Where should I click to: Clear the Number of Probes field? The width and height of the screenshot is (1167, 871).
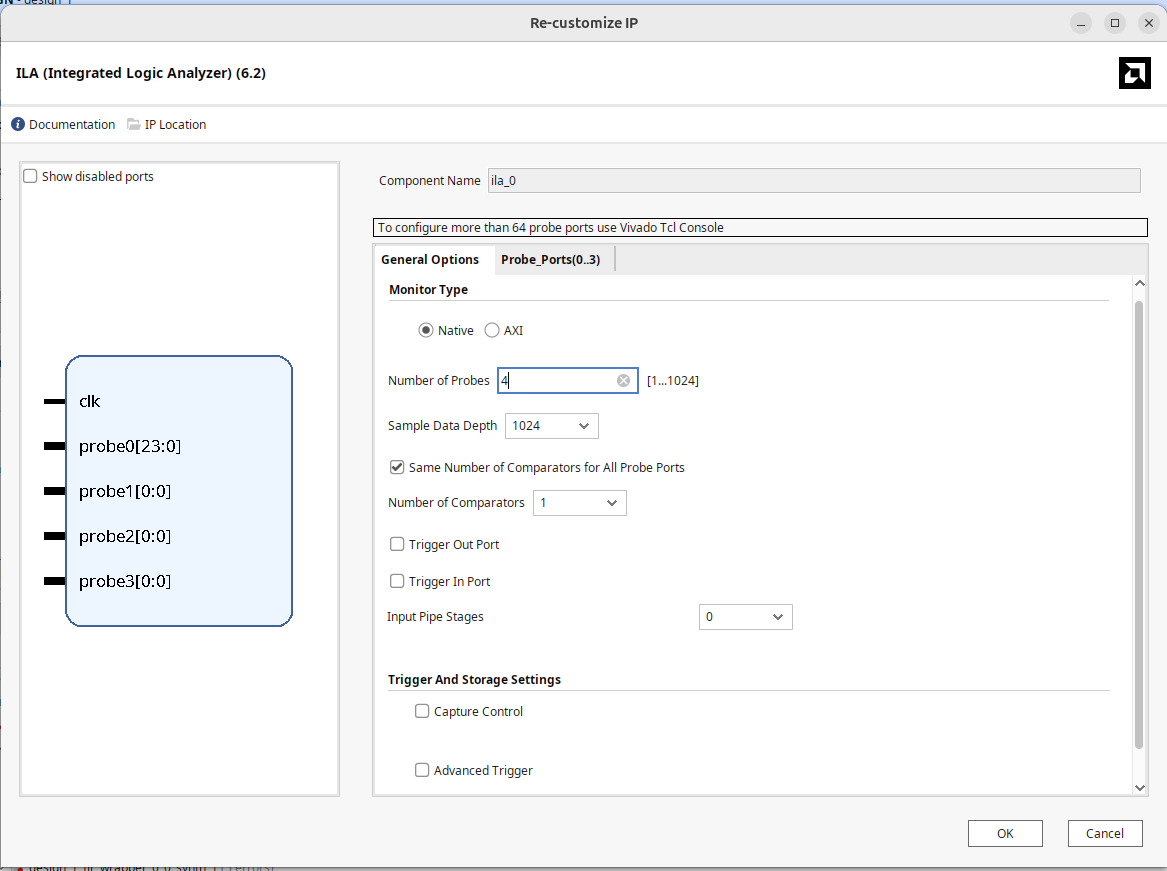pos(623,381)
